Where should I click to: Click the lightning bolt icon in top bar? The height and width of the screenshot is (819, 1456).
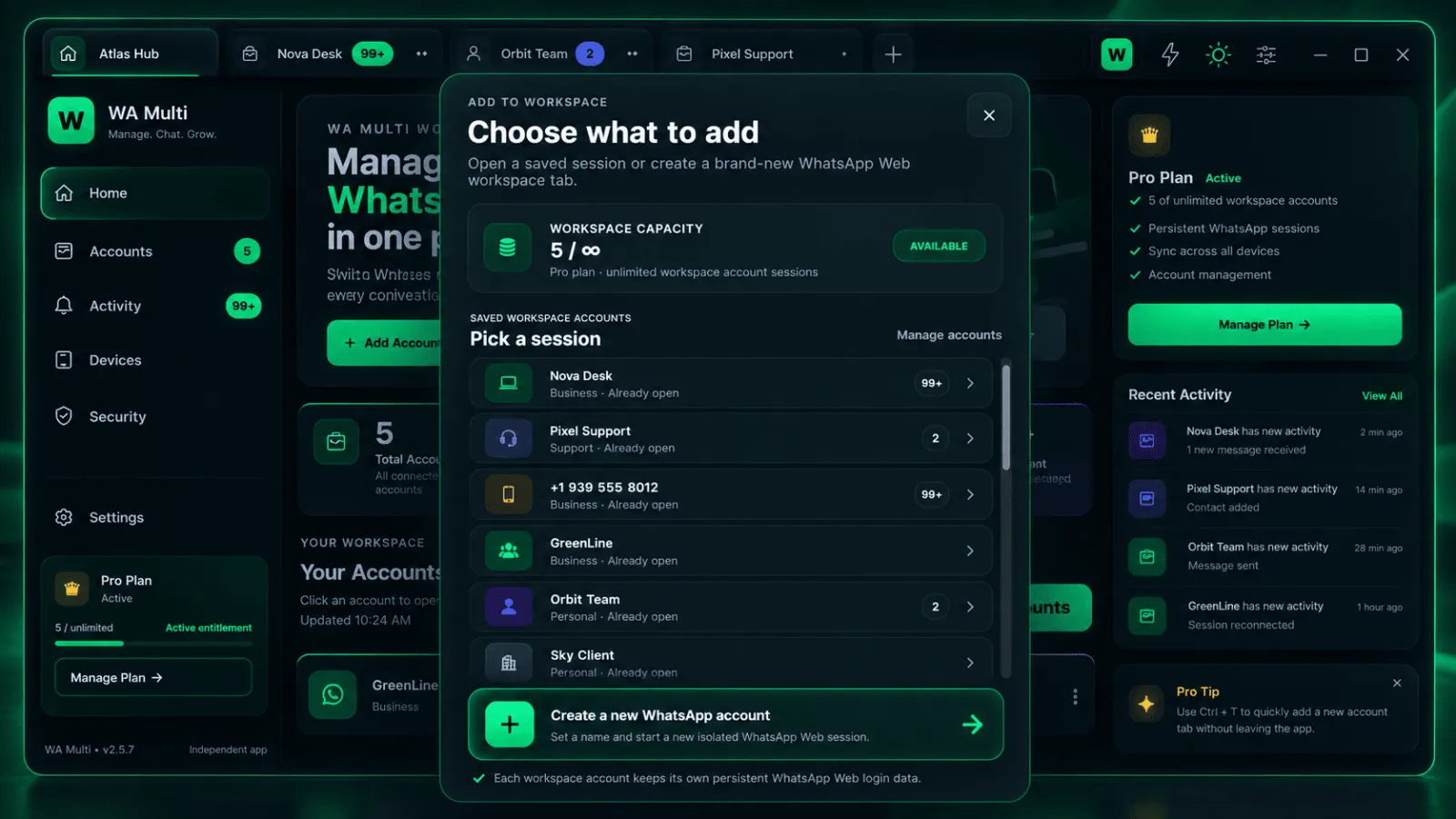1170,55
